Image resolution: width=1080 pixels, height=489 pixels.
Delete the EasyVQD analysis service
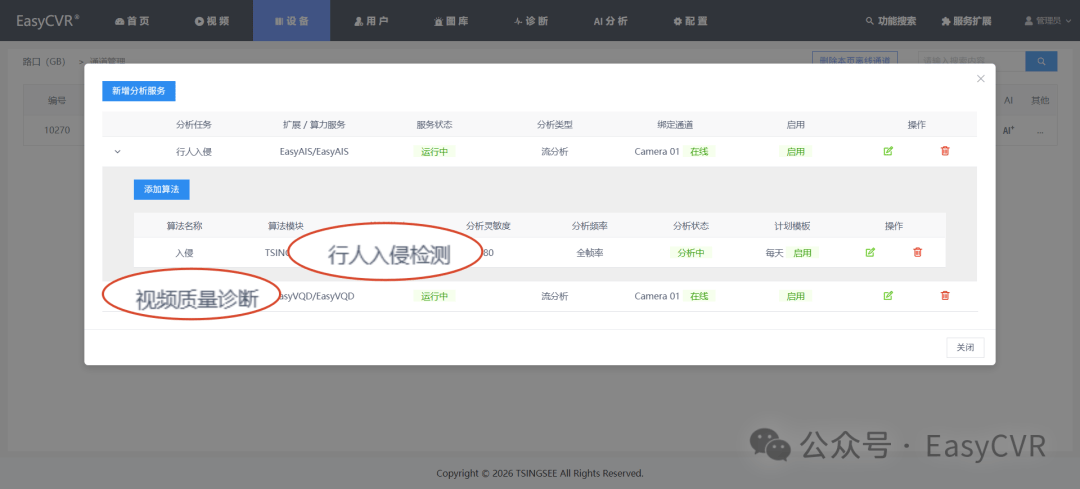click(x=945, y=295)
